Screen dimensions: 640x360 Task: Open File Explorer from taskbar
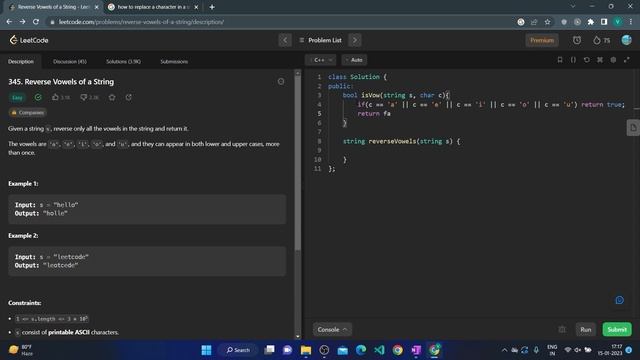[306, 350]
